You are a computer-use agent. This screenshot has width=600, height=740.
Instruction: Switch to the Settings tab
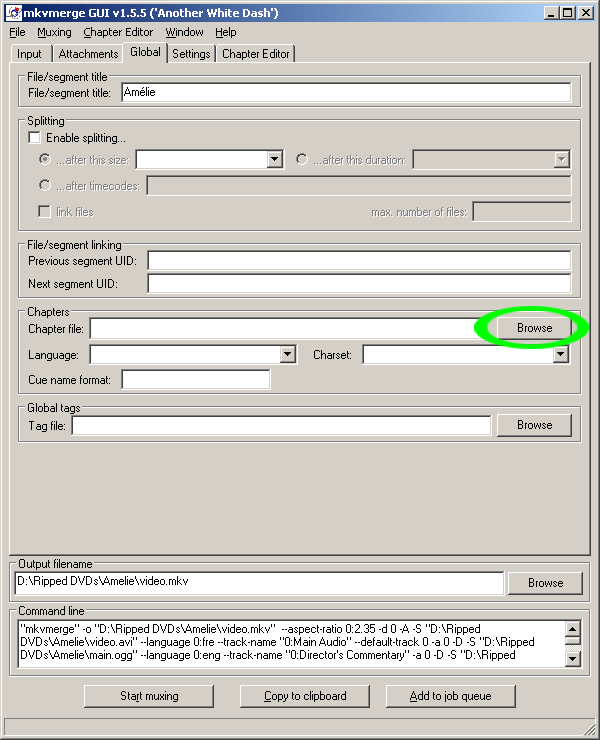click(x=191, y=54)
